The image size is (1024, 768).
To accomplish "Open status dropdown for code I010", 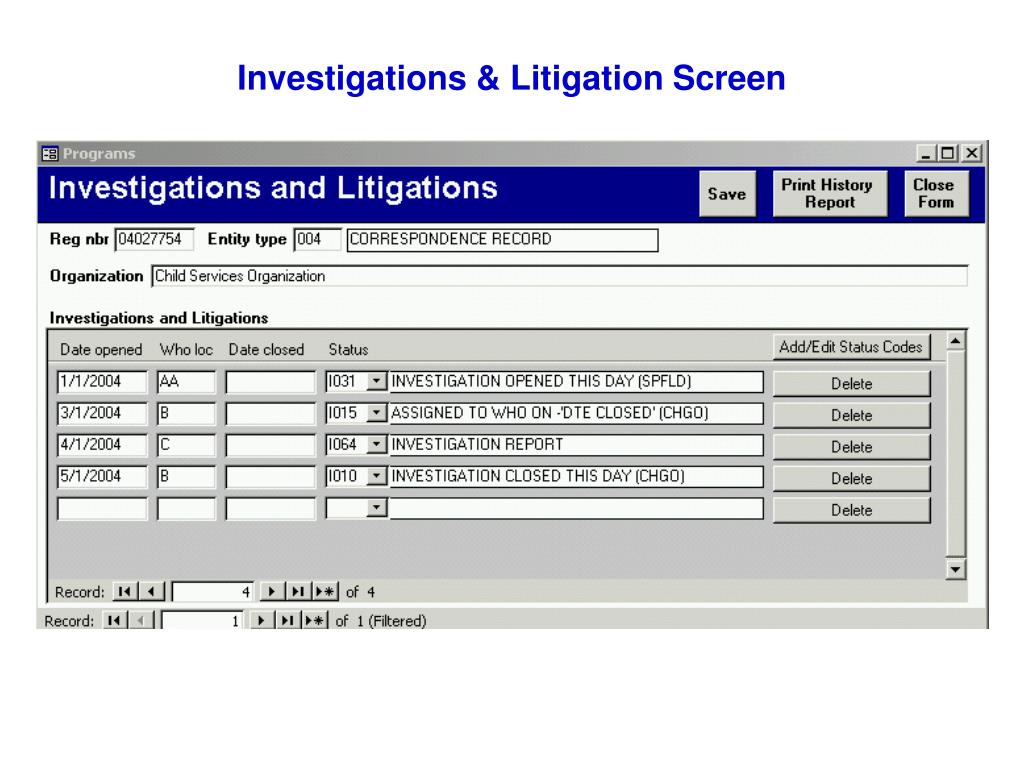I will point(377,476).
